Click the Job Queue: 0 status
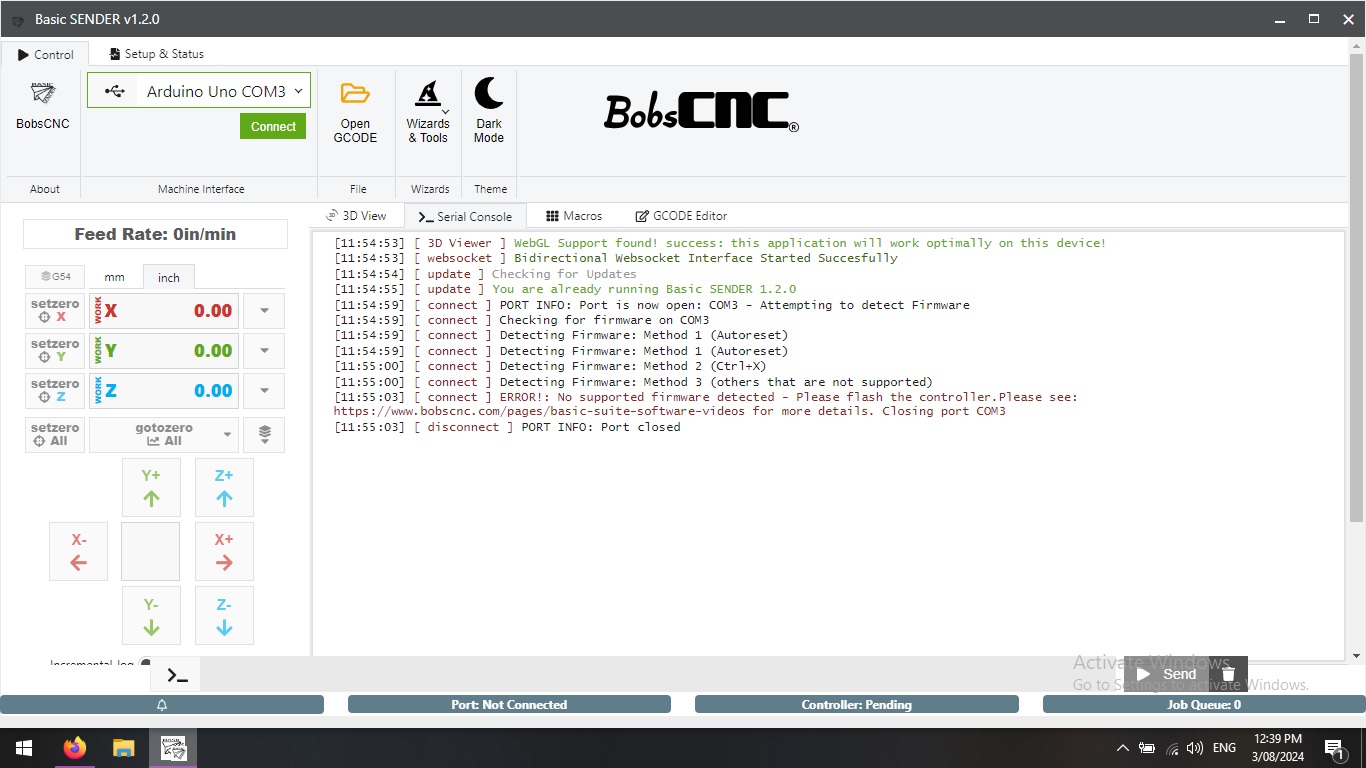The height and width of the screenshot is (768, 1366). pos(1204,704)
